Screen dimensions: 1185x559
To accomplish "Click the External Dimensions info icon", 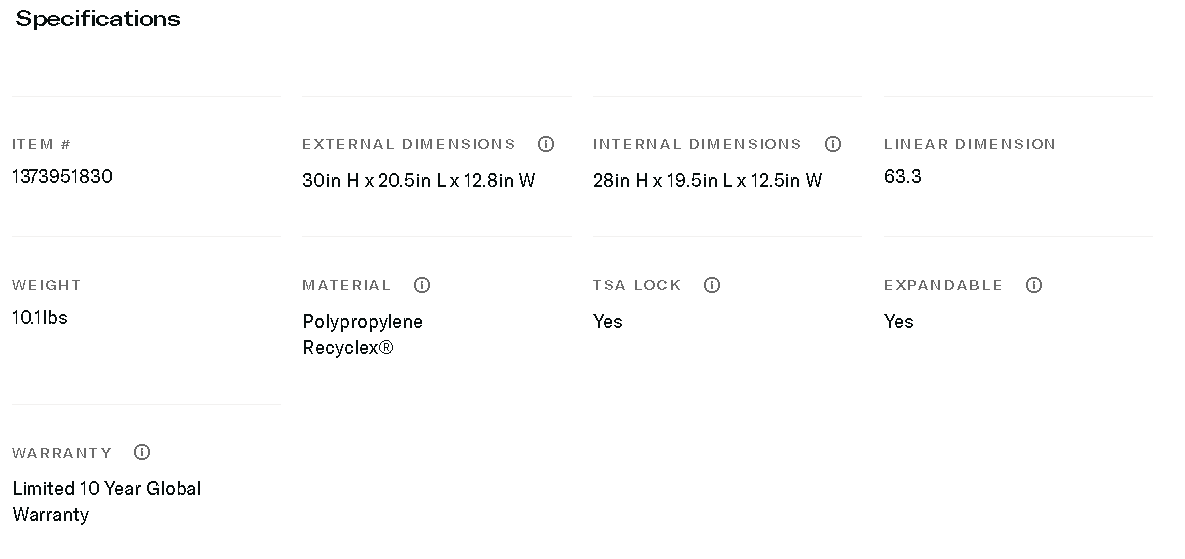I will 546,144.
